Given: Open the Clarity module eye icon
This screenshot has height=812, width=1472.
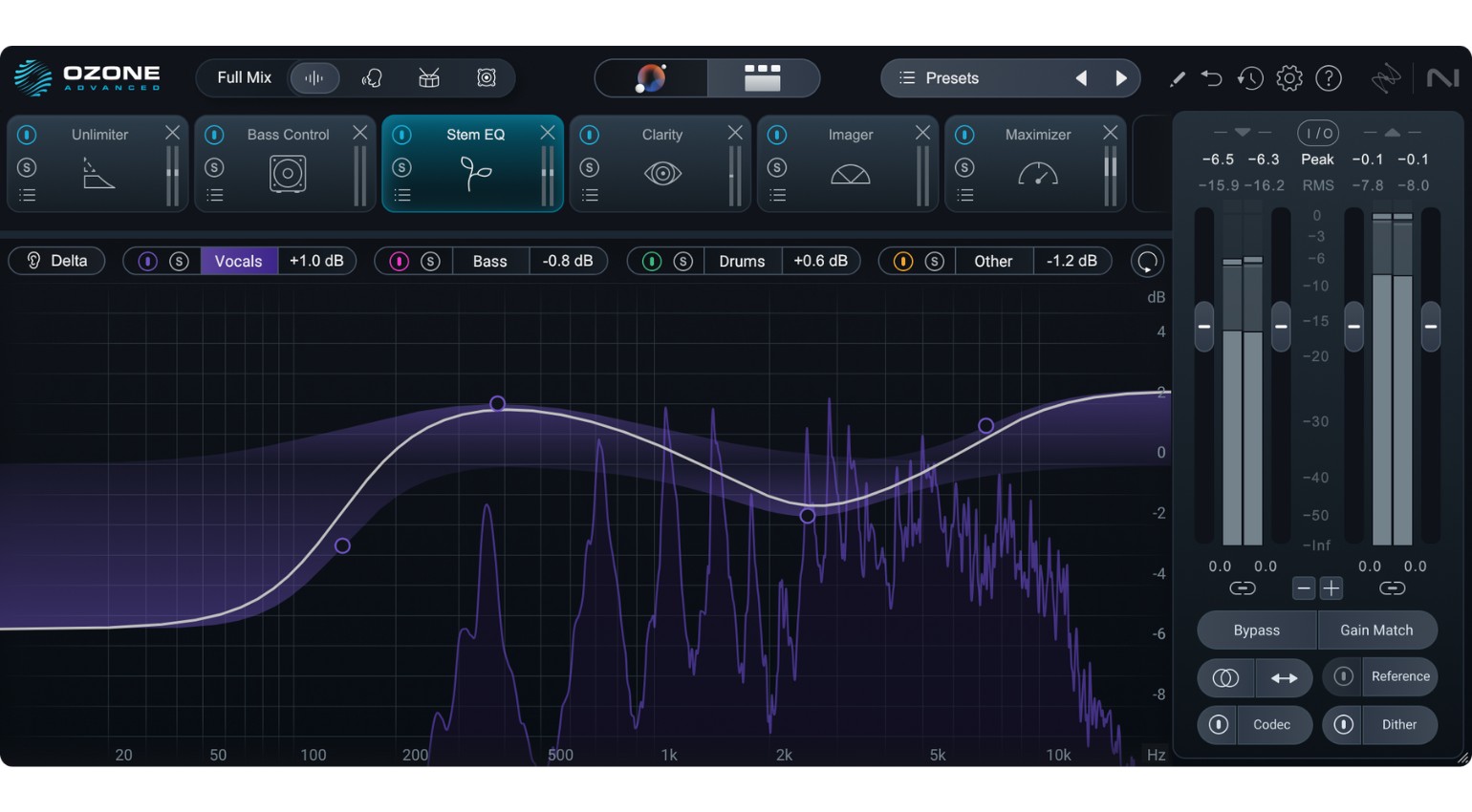Looking at the screenshot, I should click(660, 173).
